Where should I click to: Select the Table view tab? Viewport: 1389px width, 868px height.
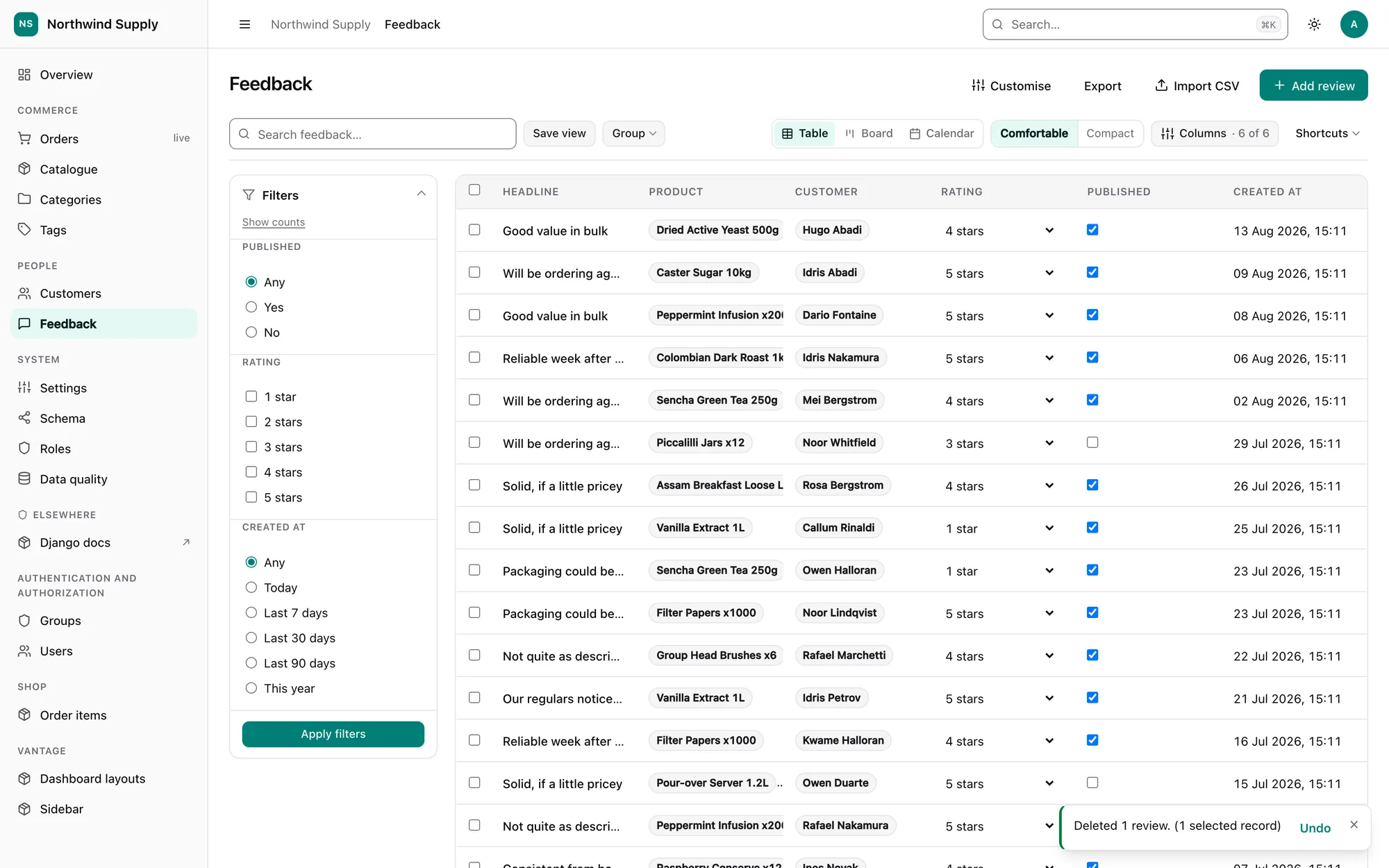(x=805, y=133)
